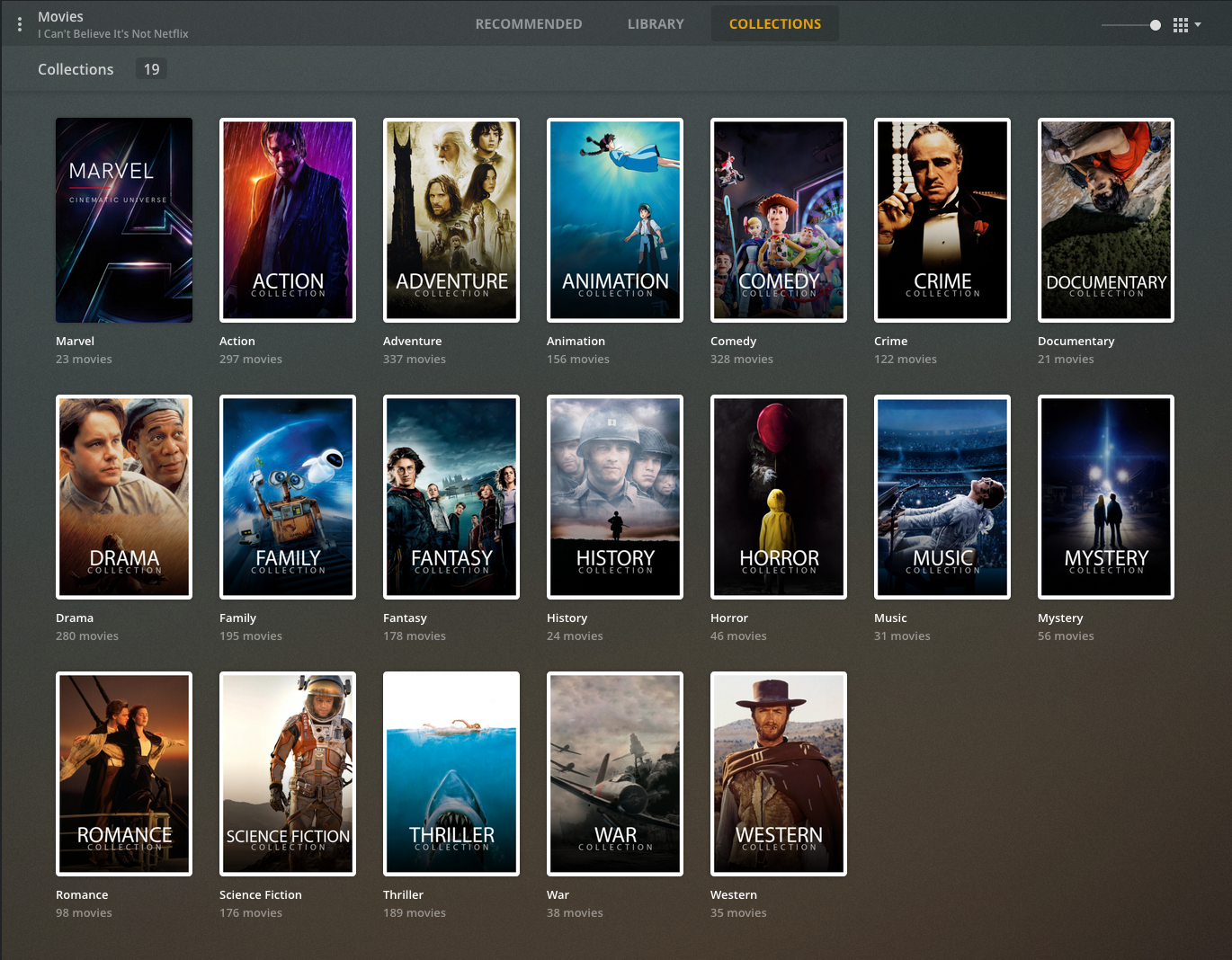1232x960 pixels.
Task: Open the Adventure collection poster
Action: [451, 220]
